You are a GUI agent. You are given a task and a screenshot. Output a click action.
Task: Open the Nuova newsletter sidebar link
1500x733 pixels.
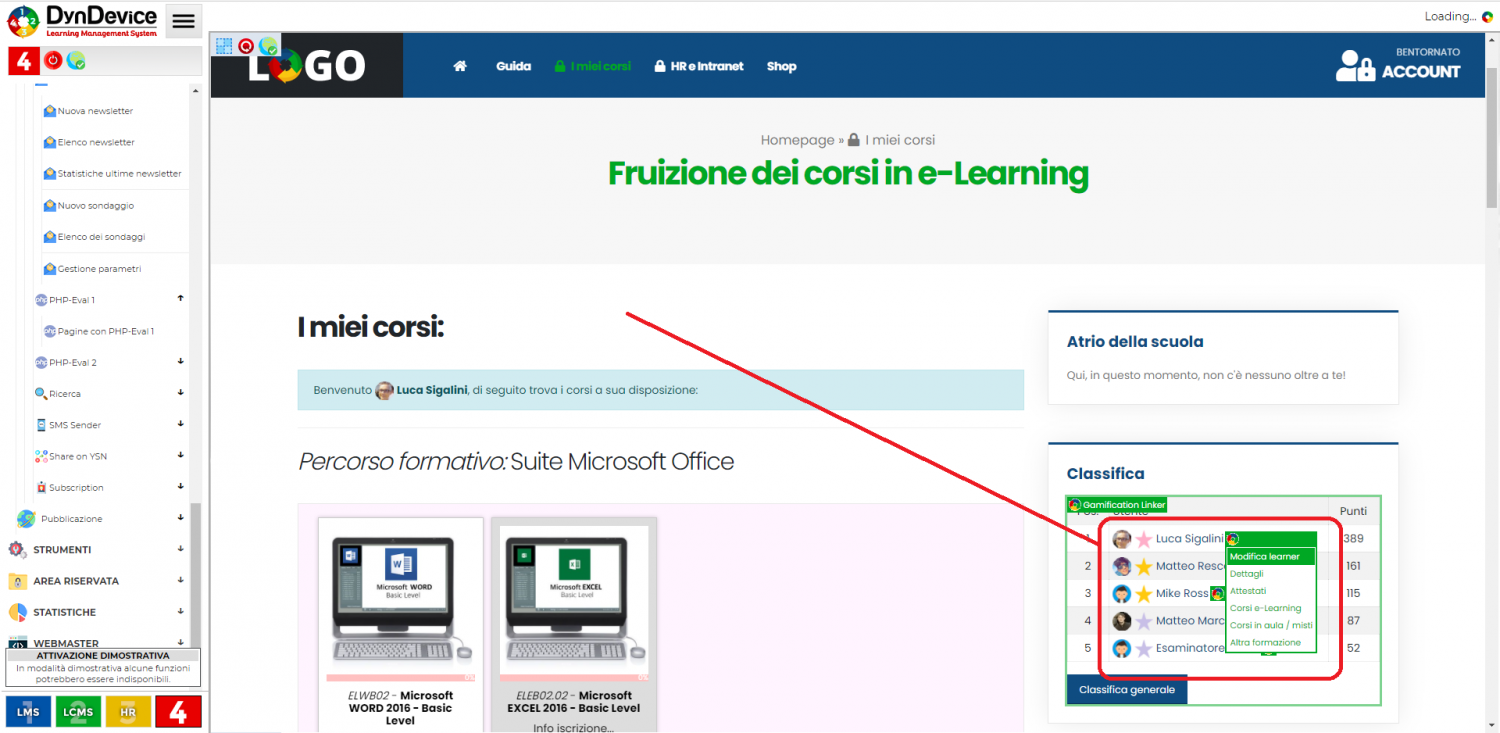click(x=95, y=111)
